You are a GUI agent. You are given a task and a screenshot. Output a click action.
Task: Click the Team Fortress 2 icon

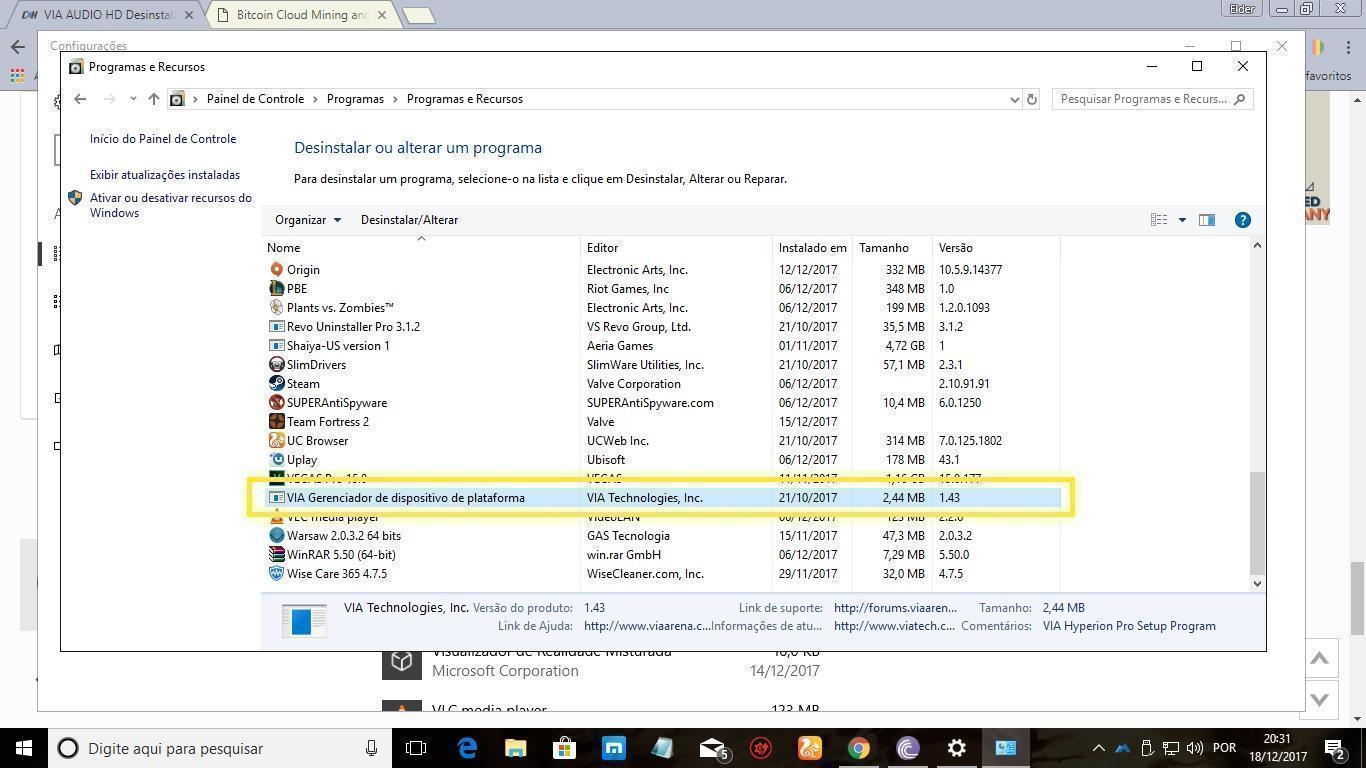277,421
